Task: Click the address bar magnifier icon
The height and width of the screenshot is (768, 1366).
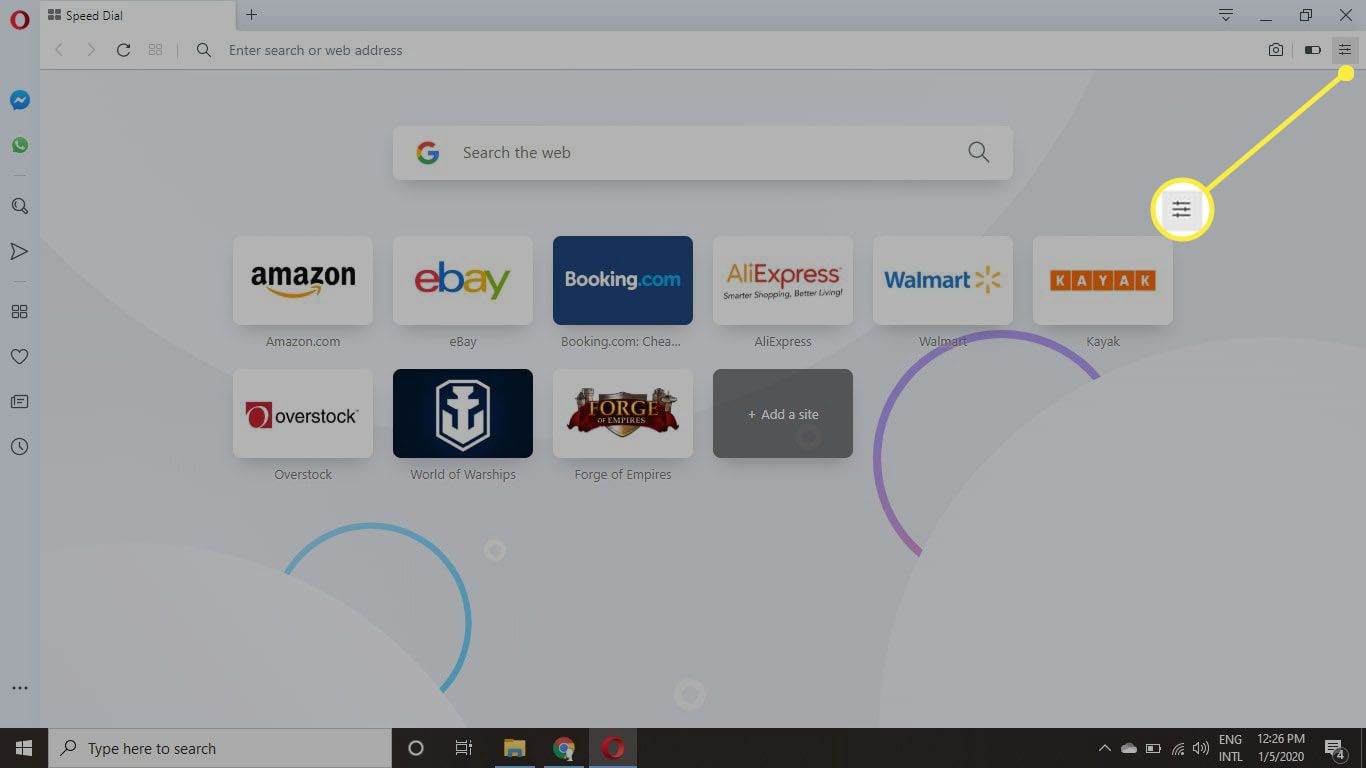Action: pos(204,50)
